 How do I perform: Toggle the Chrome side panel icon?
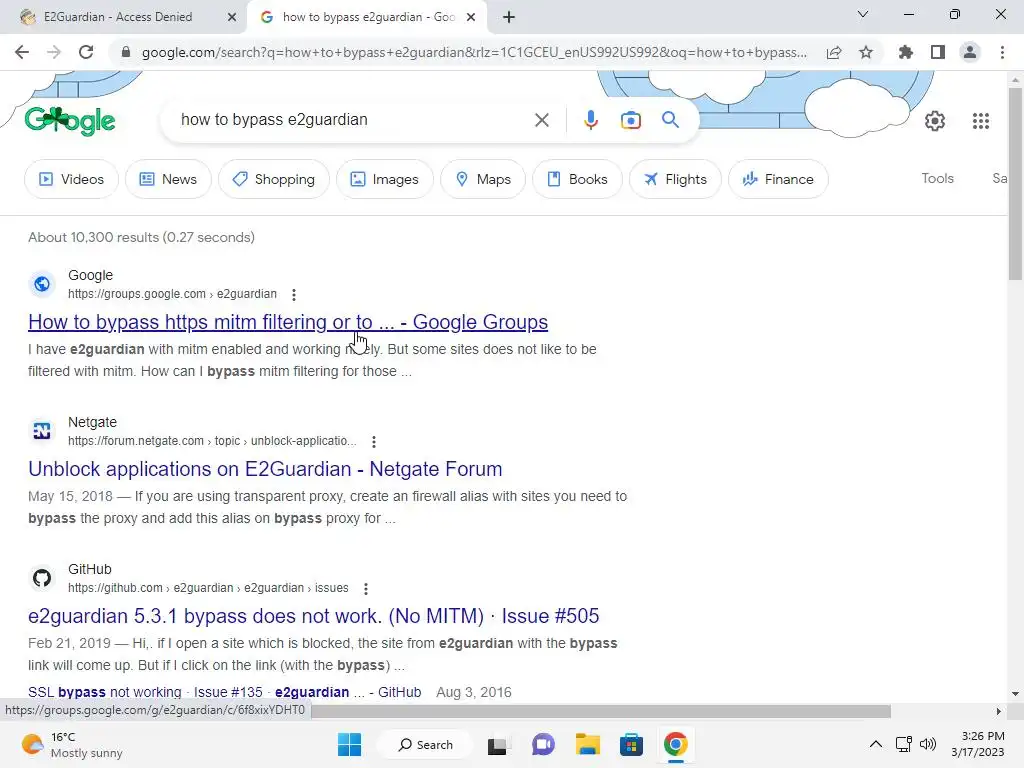tap(938, 52)
